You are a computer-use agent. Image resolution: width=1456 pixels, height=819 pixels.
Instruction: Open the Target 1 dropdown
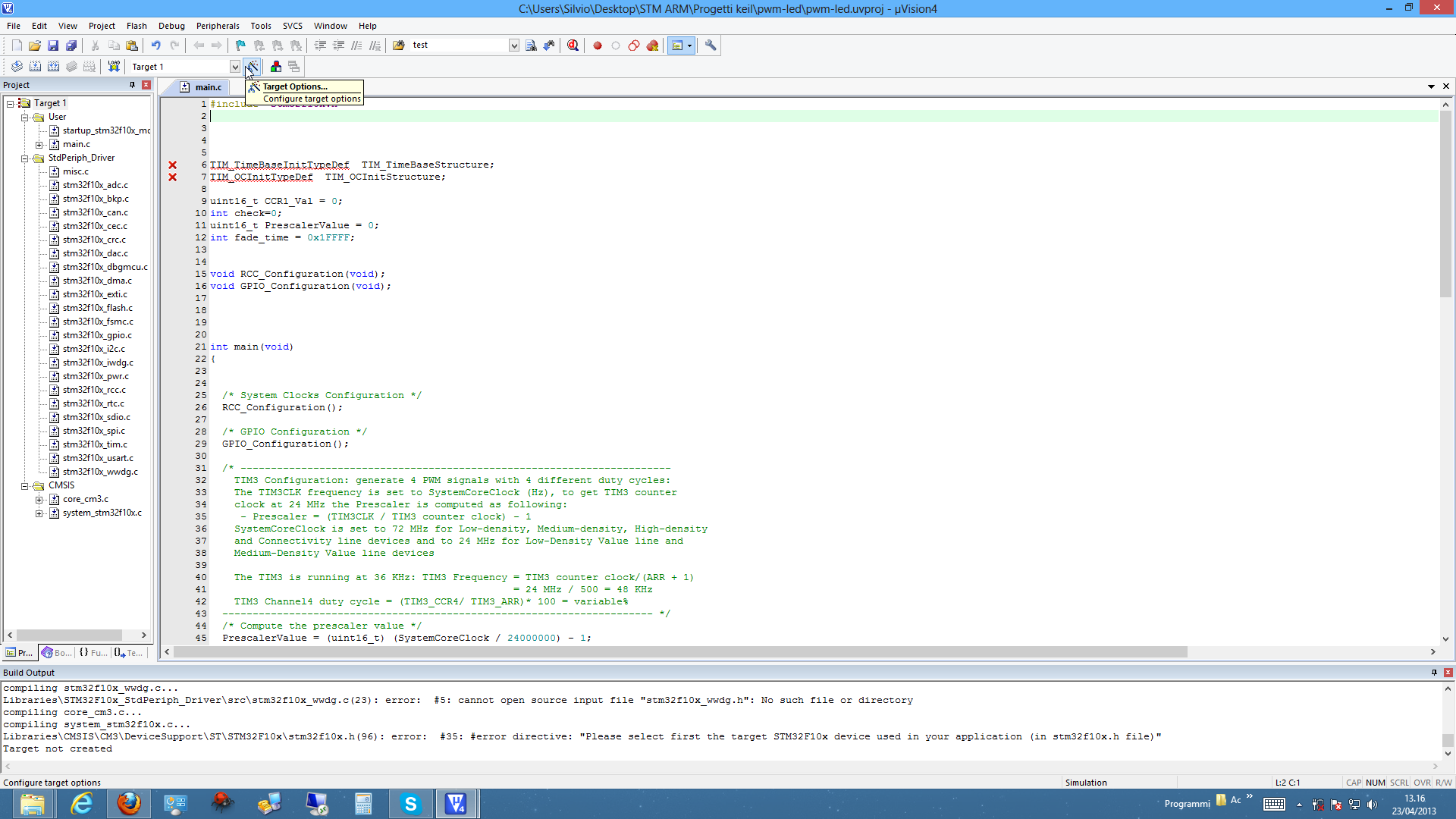click(234, 67)
